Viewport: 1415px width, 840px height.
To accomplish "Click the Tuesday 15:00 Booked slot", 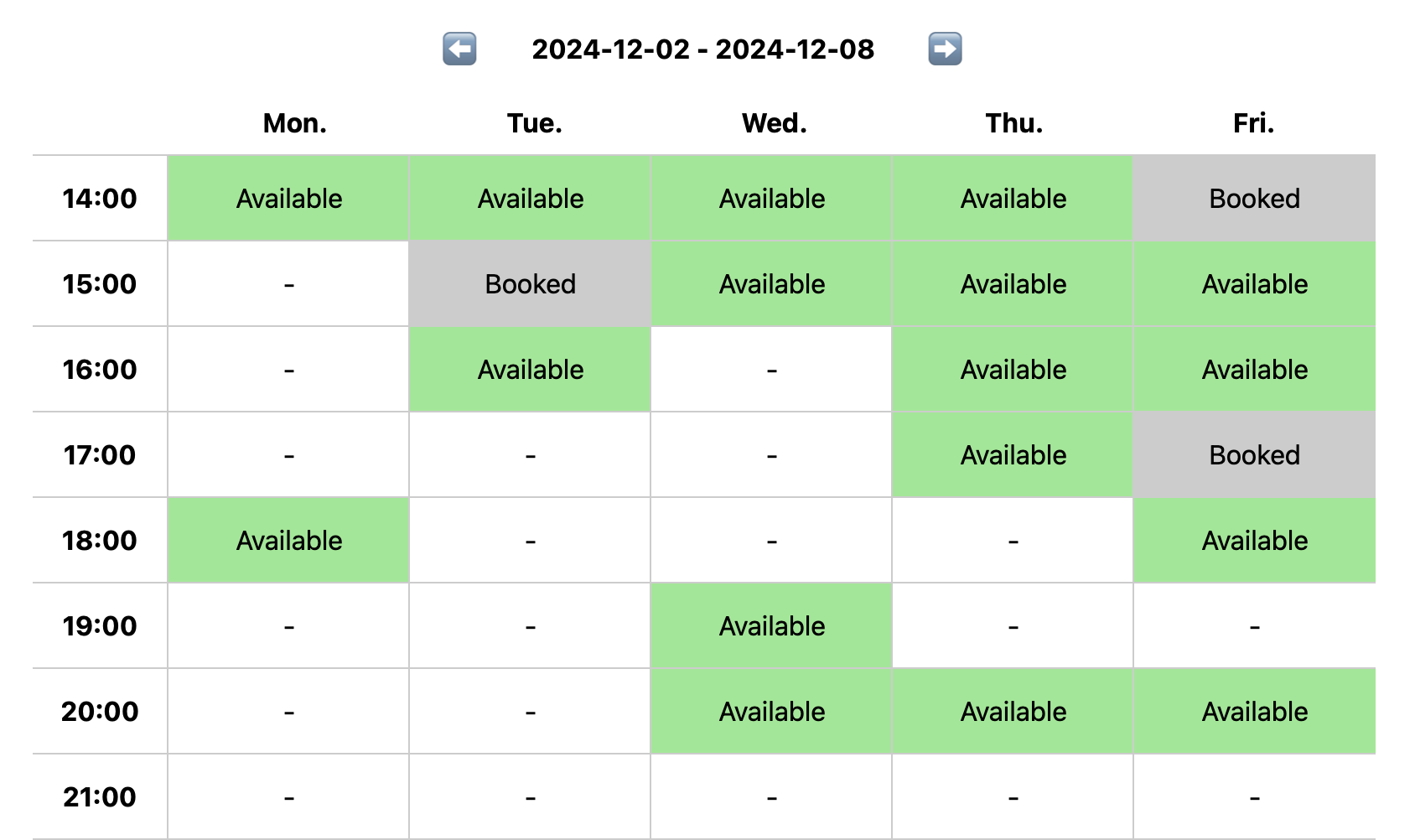I will (x=531, y=283).
